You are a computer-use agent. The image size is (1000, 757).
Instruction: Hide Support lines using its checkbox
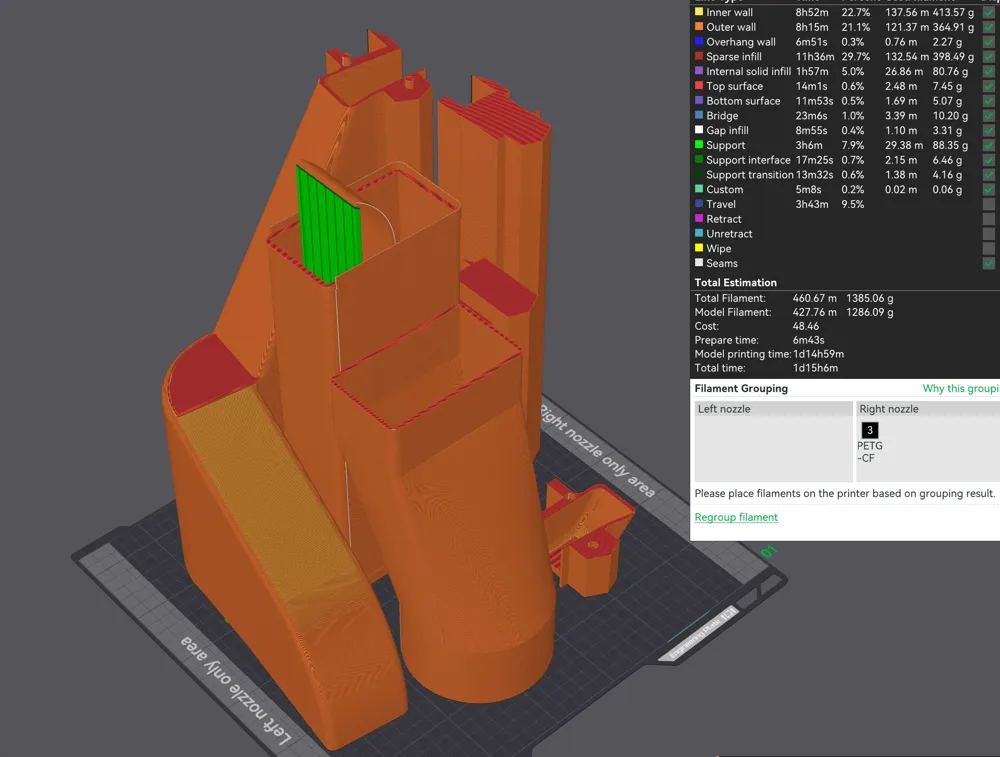(x=989, y=145)
